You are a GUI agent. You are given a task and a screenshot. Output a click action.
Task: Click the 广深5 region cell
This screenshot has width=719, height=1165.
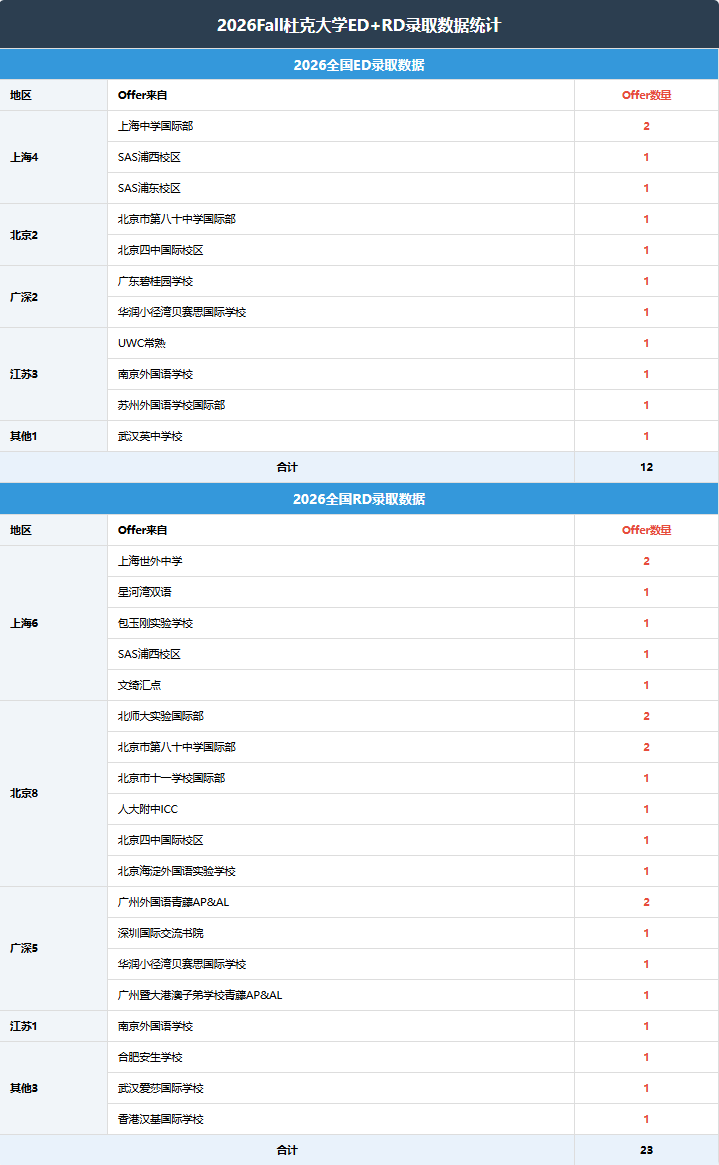[x=24, y=948]
